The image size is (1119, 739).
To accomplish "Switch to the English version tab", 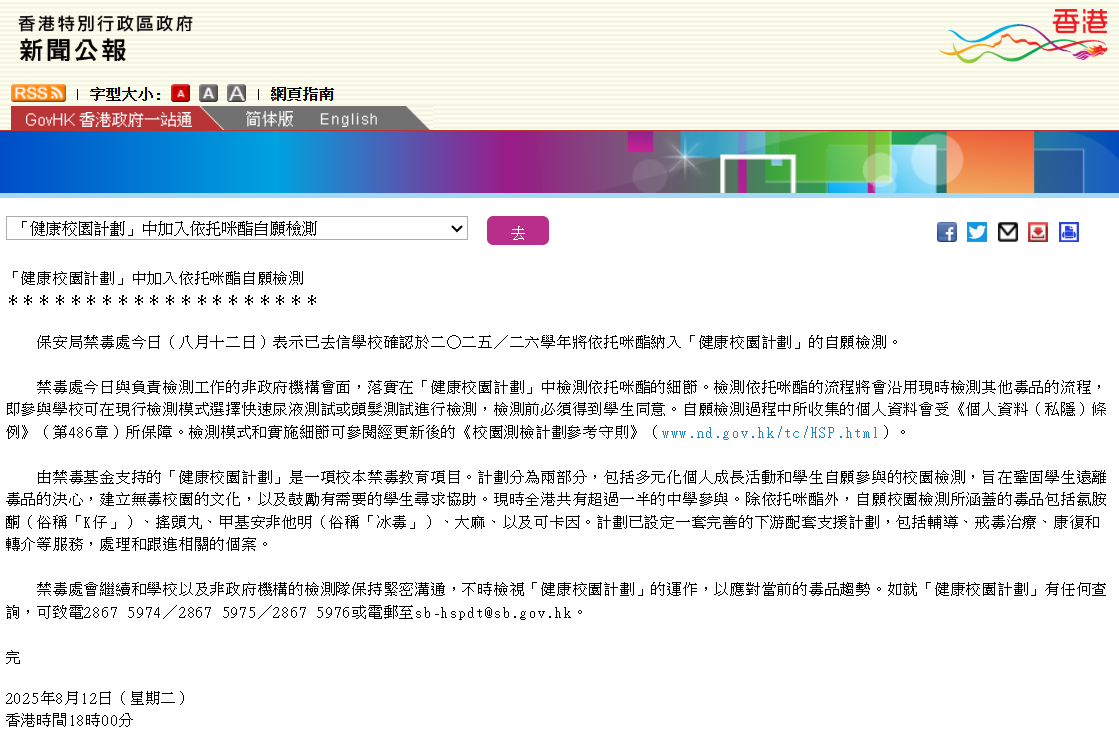I will (x=349, y=119).
